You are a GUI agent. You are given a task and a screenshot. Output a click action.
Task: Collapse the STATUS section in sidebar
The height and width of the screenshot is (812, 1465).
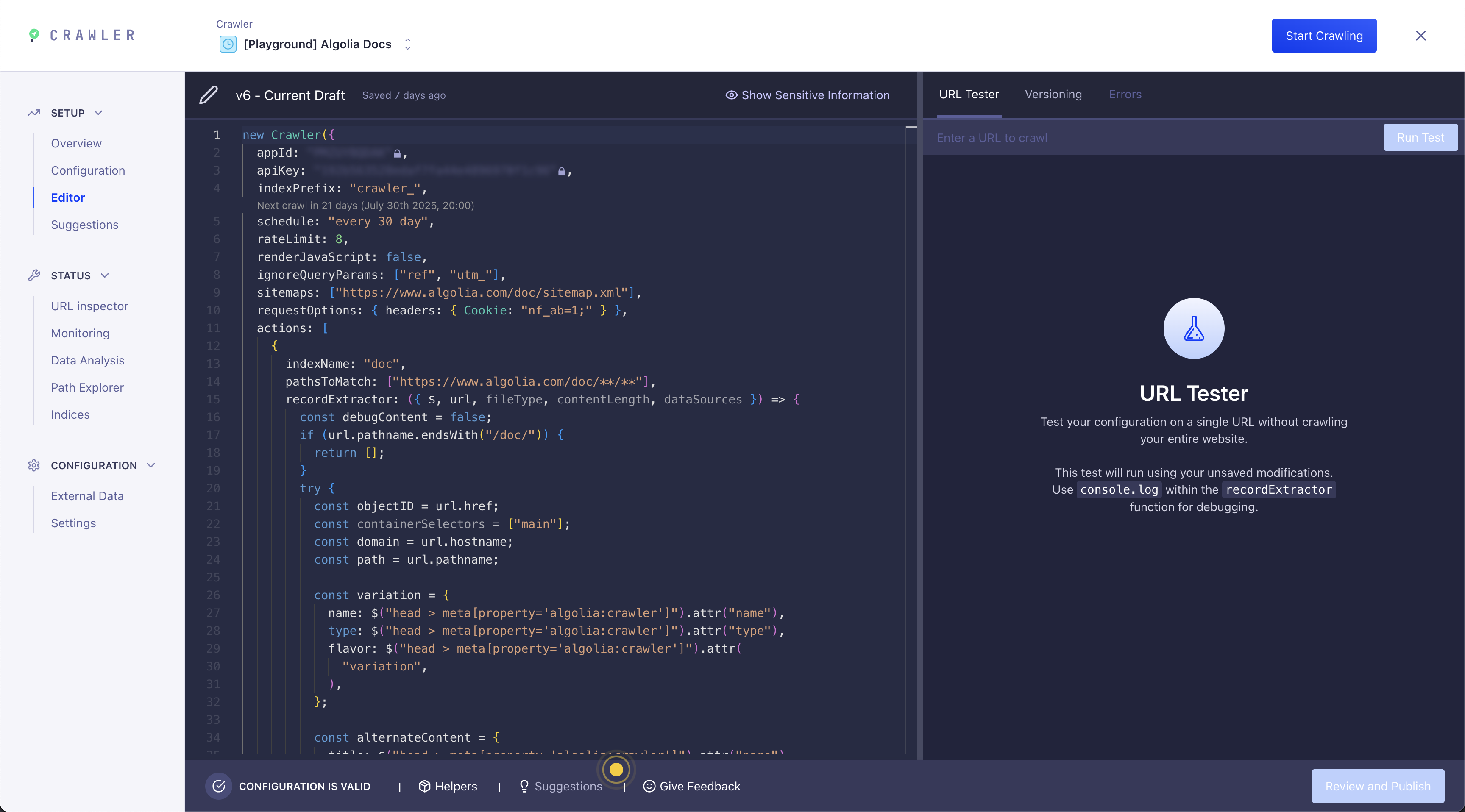tap(105, 275)
